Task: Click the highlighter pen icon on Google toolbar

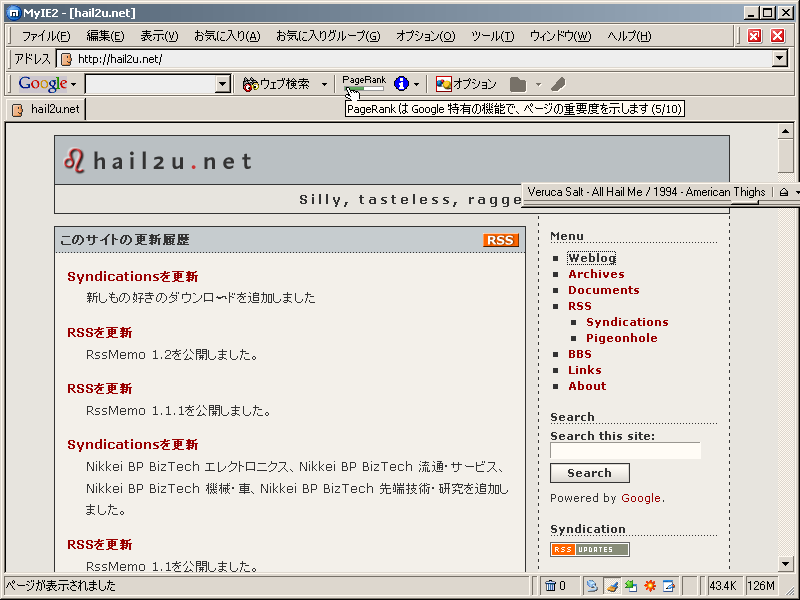Action: pos(558,84)
